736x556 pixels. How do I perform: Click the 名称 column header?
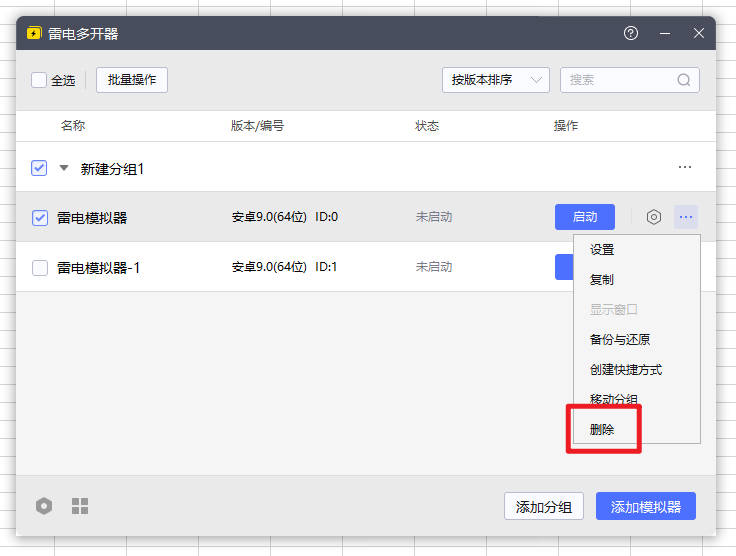pyautogui.click(x=73, y=126)
